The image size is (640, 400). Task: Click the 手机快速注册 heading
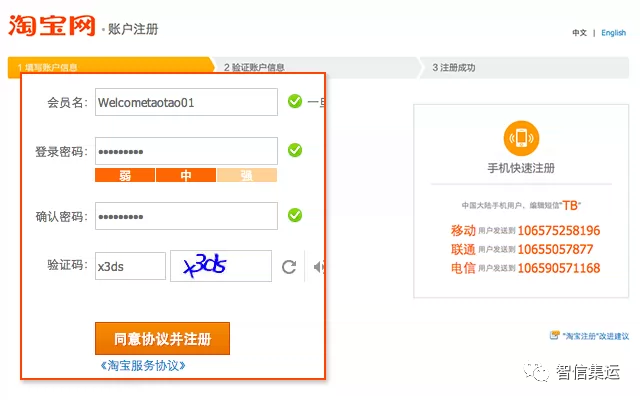click(521, 168)
